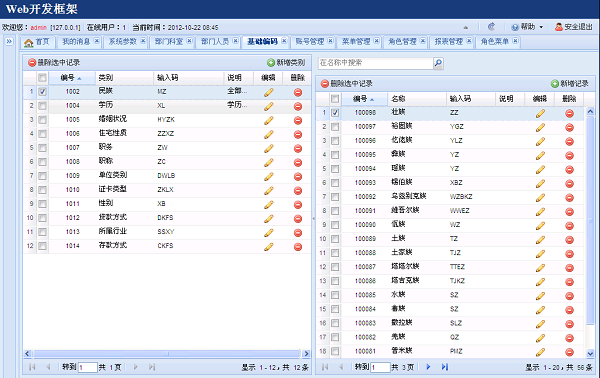
Task: Sort the left grid by 输入码 header
Action: (188, 78)
